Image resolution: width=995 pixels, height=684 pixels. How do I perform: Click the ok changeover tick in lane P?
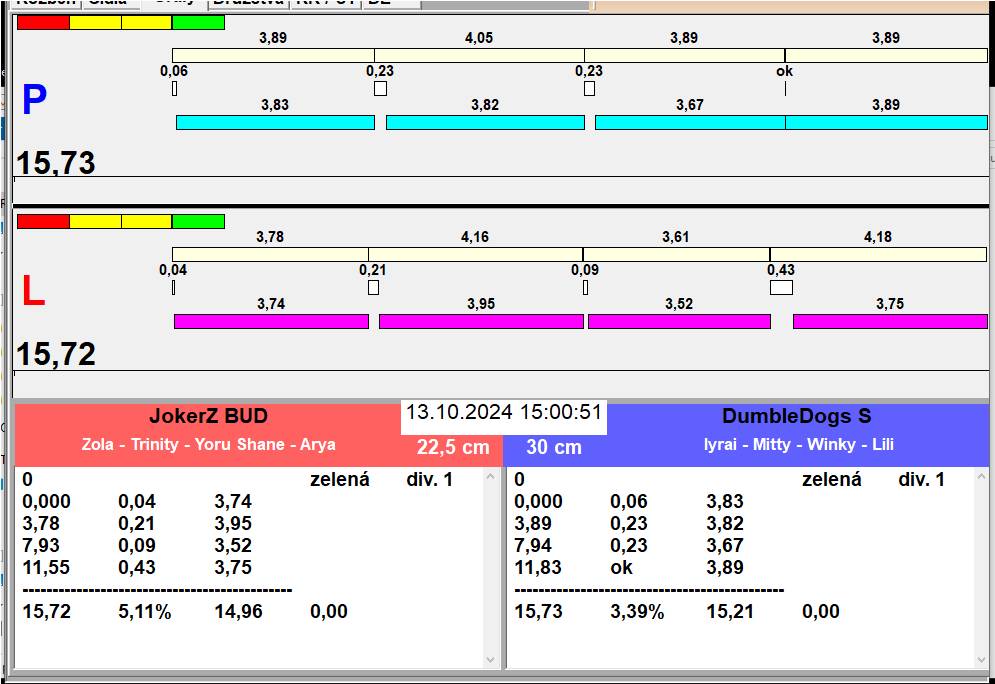[x=785, y=88]
